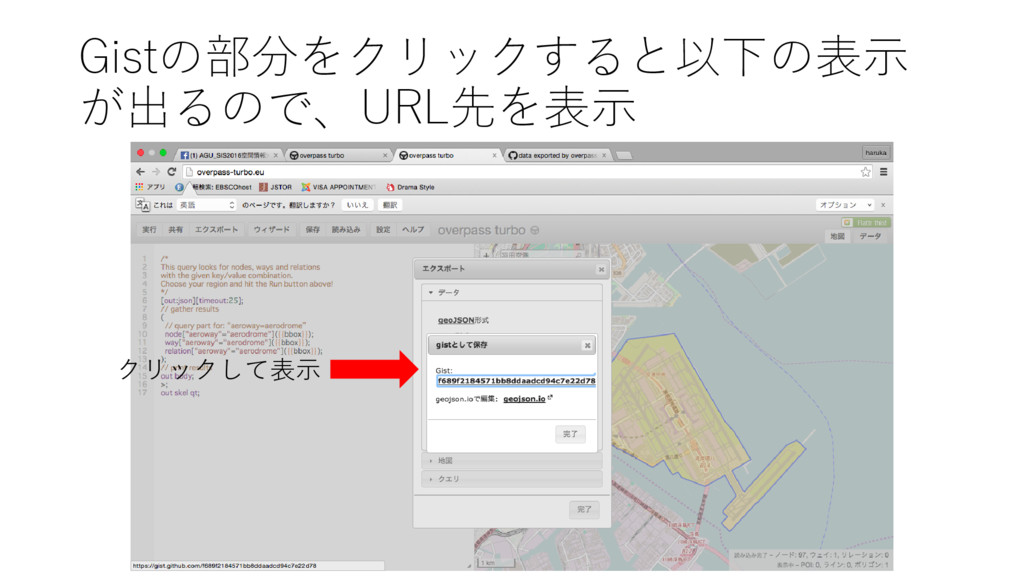The width and height of the screenshot is (1024, 576).
Task: Switch to the データ data view tab
Action: 870,236
